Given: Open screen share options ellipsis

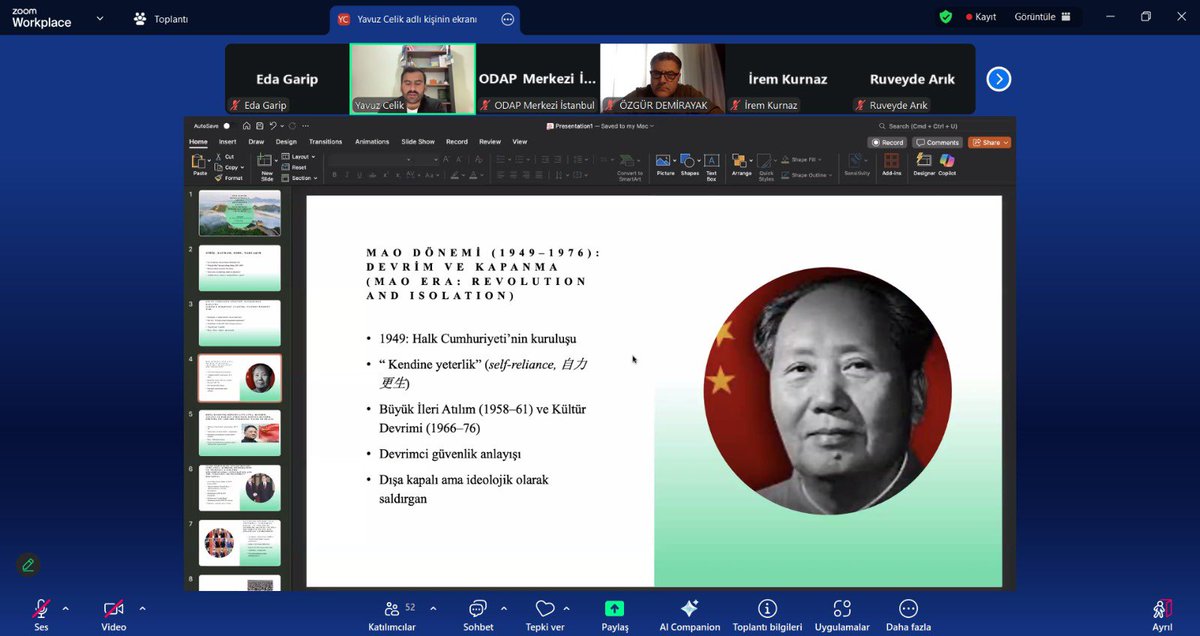Looking at the screenshot, I should [507, 19].
